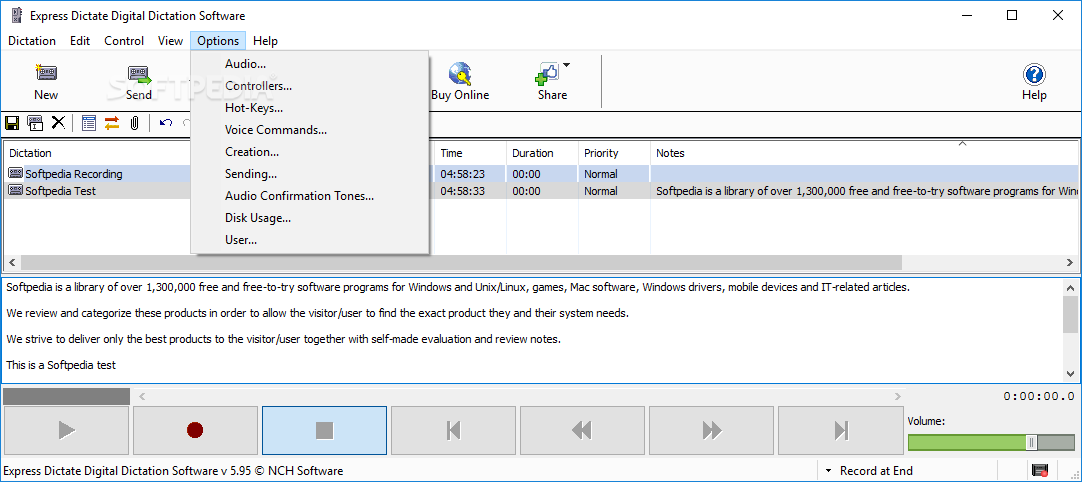
Task: Click the Softpedia Test row icon
Action: coord(16,191)
